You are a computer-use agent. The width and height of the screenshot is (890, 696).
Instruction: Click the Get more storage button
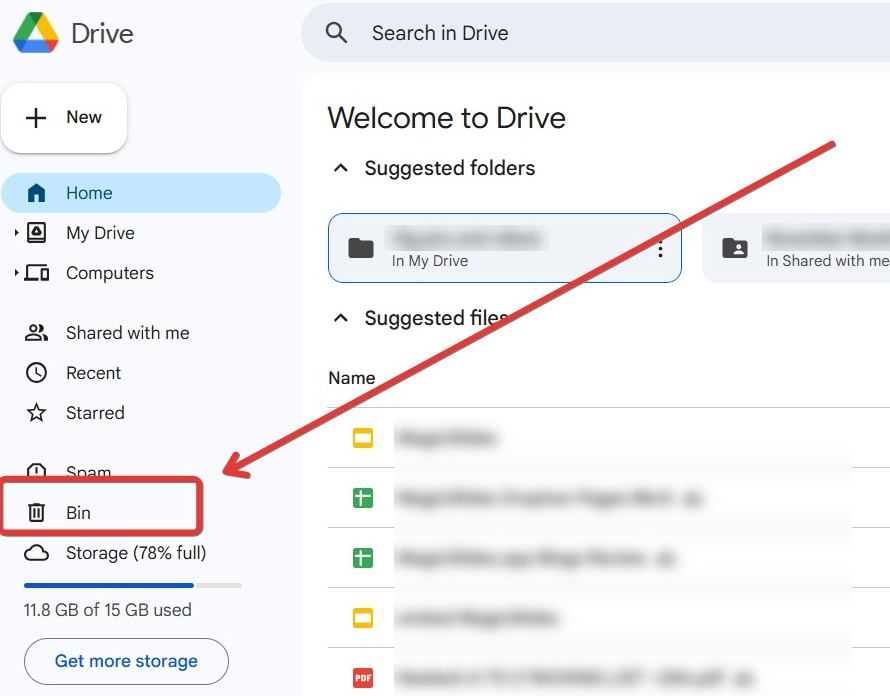coord(126,661)
